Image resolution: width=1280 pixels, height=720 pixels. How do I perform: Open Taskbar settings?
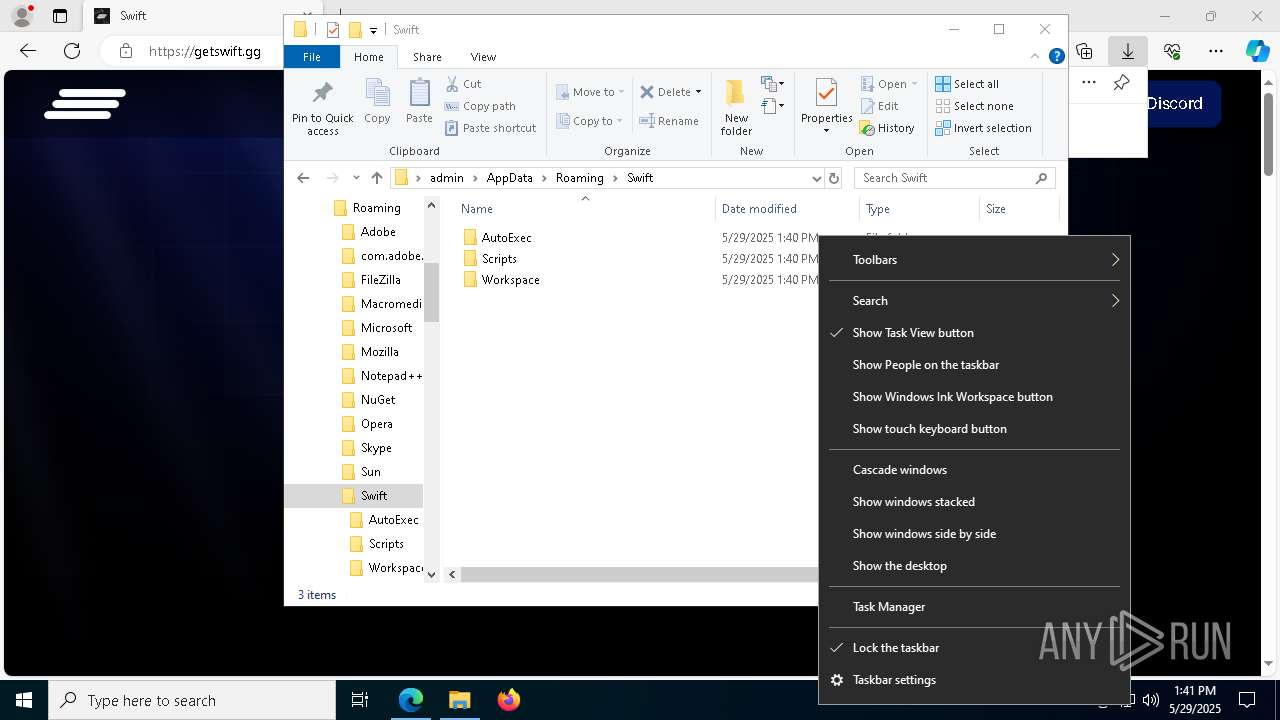[x=974, y=680]
